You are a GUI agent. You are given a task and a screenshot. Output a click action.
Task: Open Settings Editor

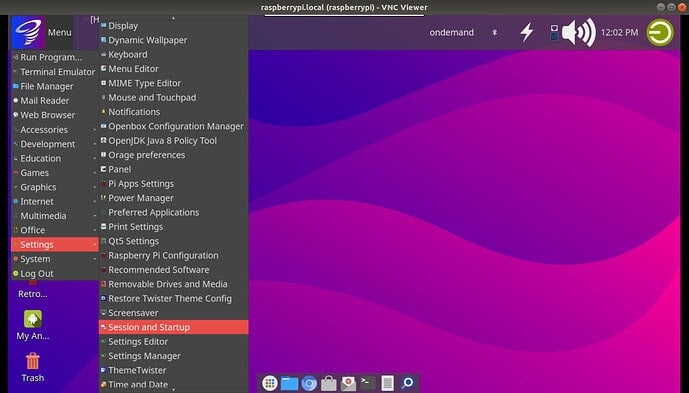coord(174,342)
